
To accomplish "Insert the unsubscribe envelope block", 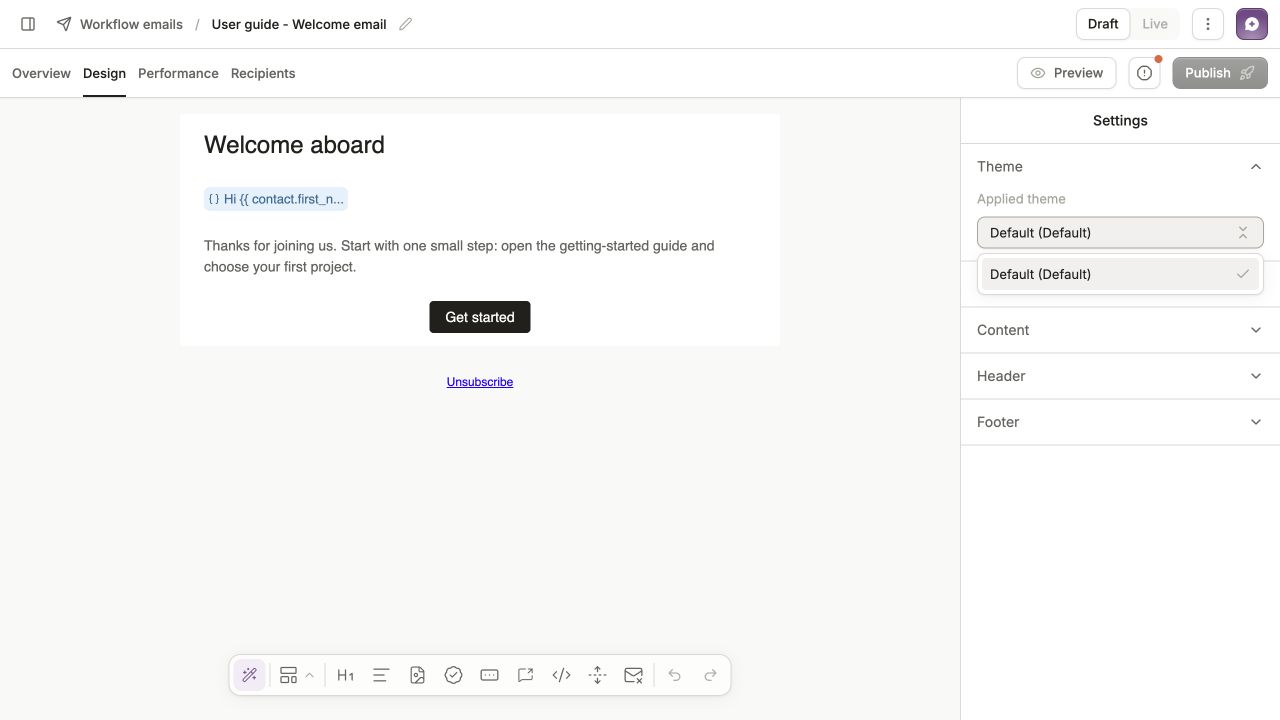I will tap(633, 675).
